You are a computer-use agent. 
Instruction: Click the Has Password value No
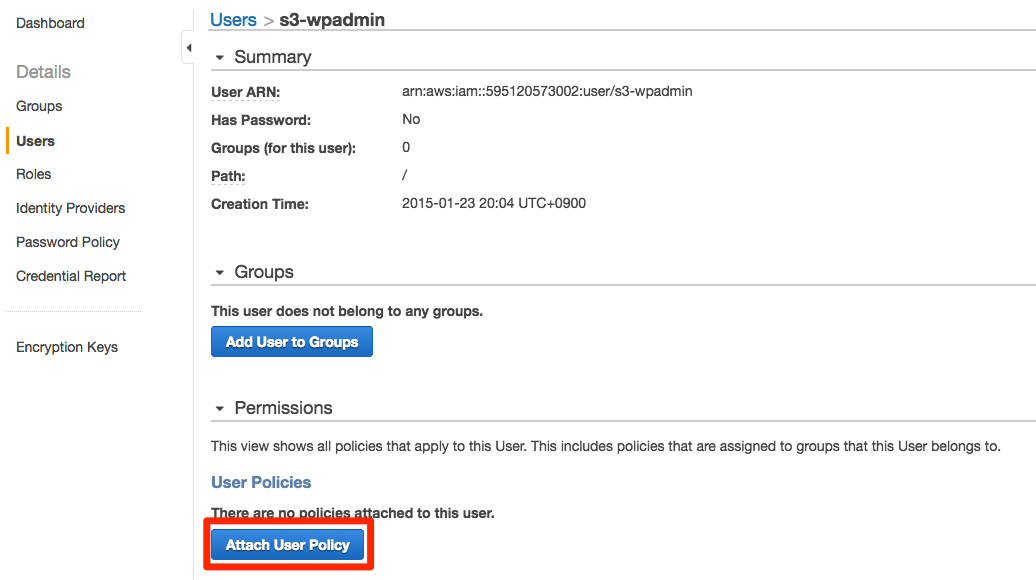(411, 120)
